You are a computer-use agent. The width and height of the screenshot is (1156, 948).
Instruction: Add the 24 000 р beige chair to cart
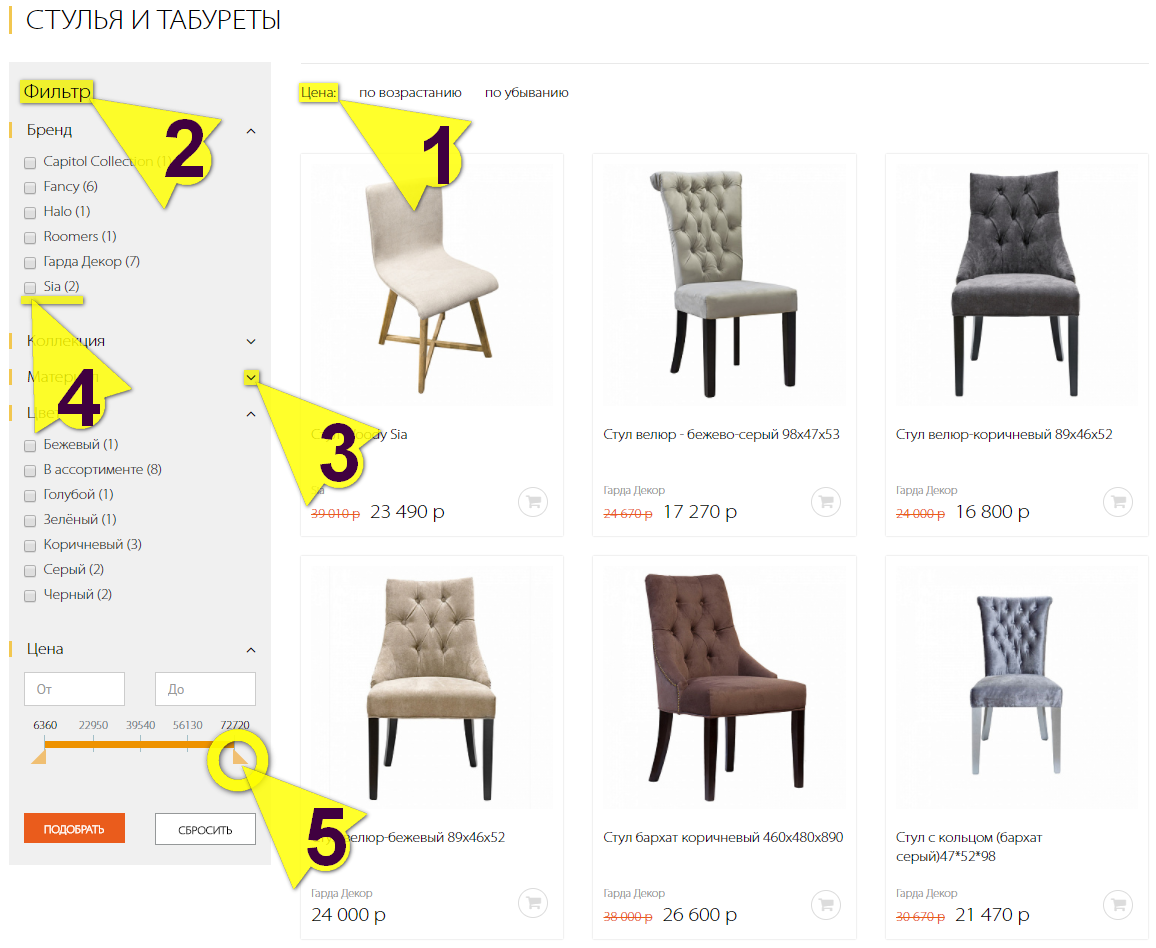[533, 903]
